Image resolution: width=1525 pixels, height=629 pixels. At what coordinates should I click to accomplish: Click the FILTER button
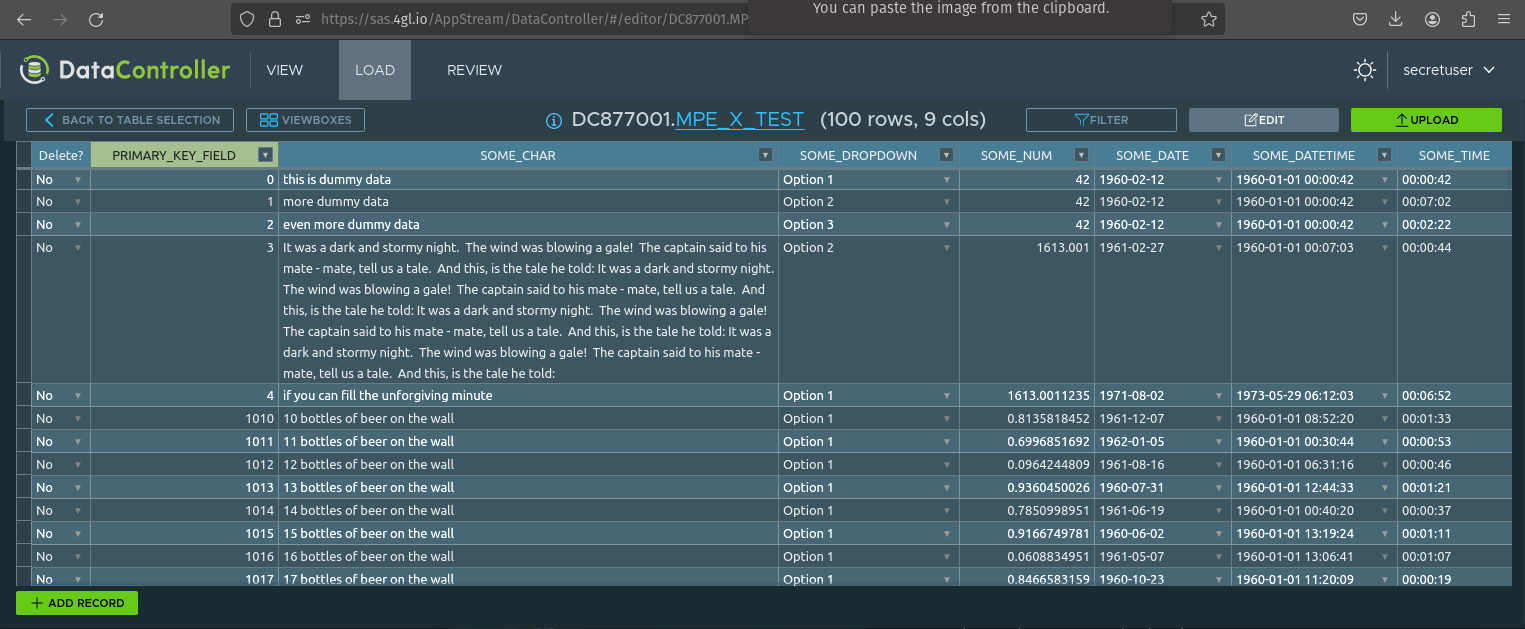tap(1100, 120)
